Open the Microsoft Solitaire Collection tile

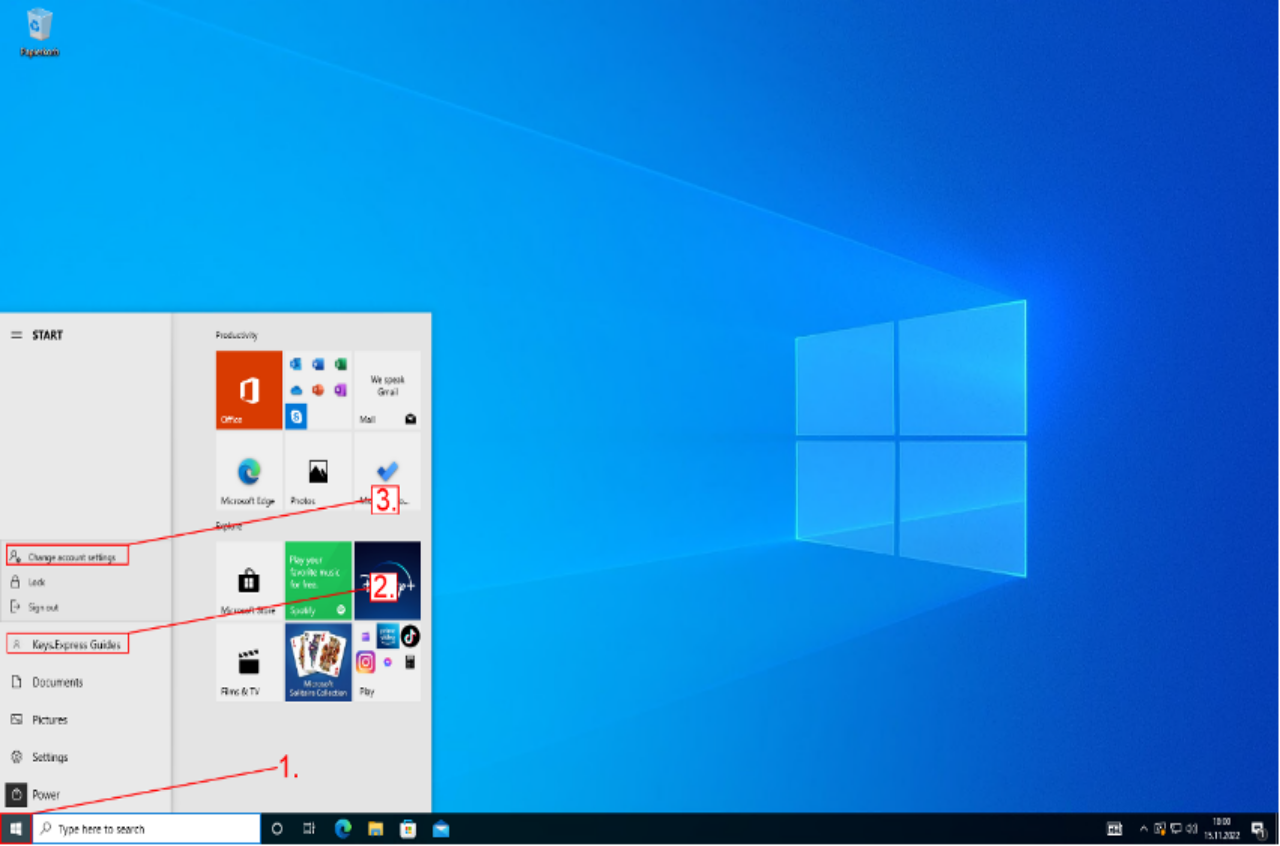coord(318,662)
